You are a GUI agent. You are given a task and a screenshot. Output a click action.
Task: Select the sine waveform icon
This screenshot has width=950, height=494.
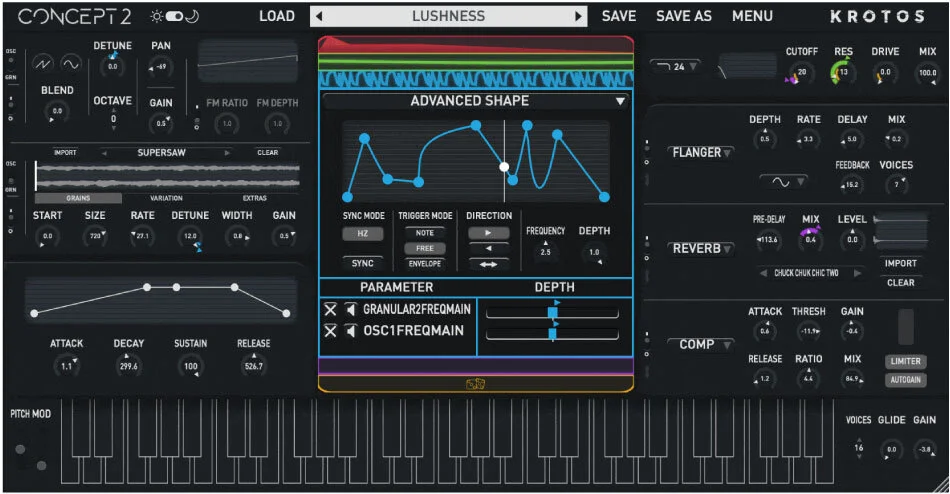click(x=71, y=64)
